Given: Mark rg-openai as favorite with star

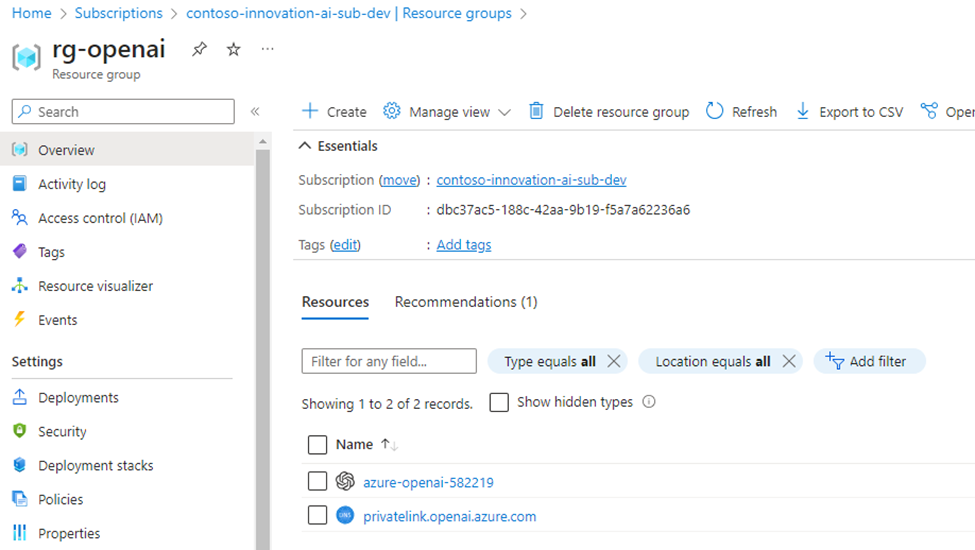Looking at the screenshot, I should click(233, 49).
